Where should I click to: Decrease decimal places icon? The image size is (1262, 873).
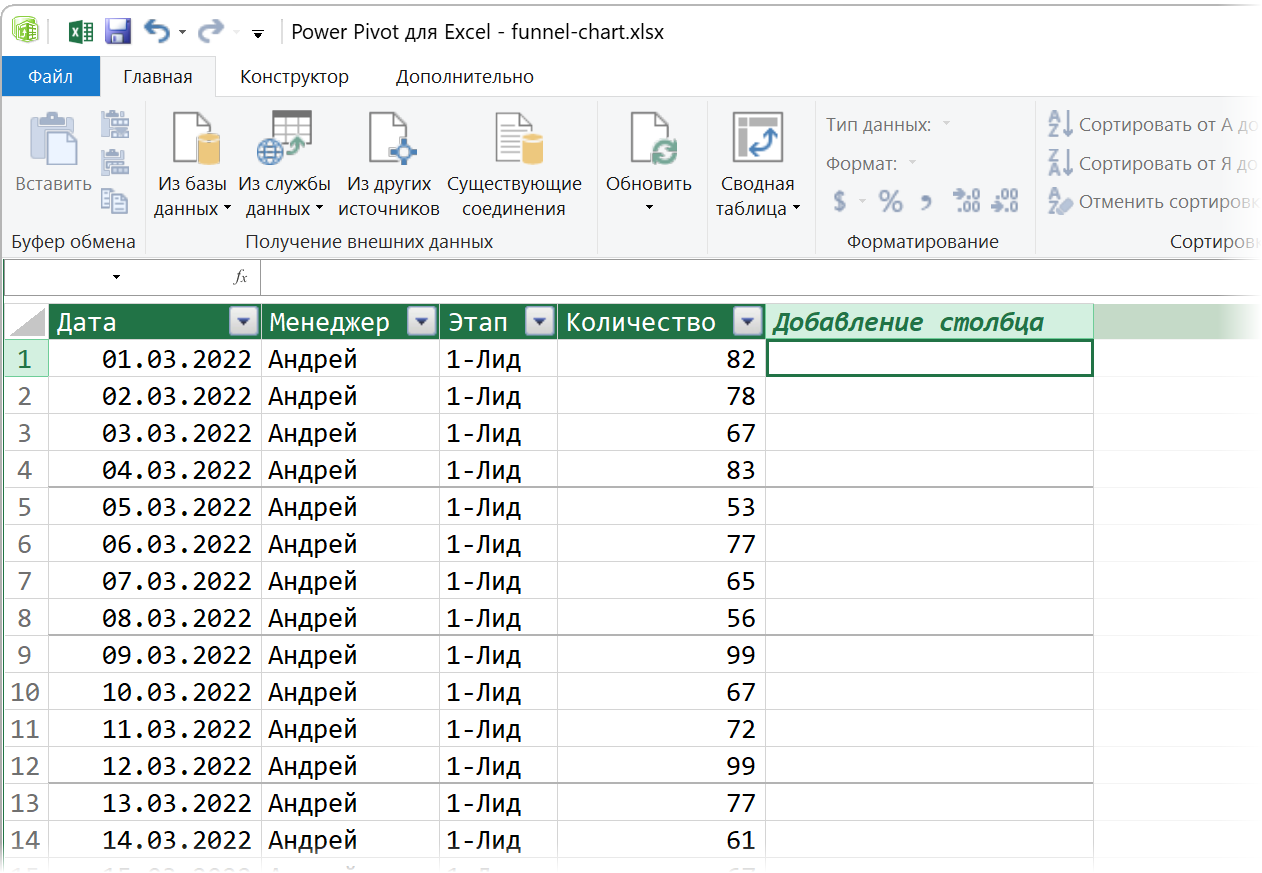point(1004,201)
